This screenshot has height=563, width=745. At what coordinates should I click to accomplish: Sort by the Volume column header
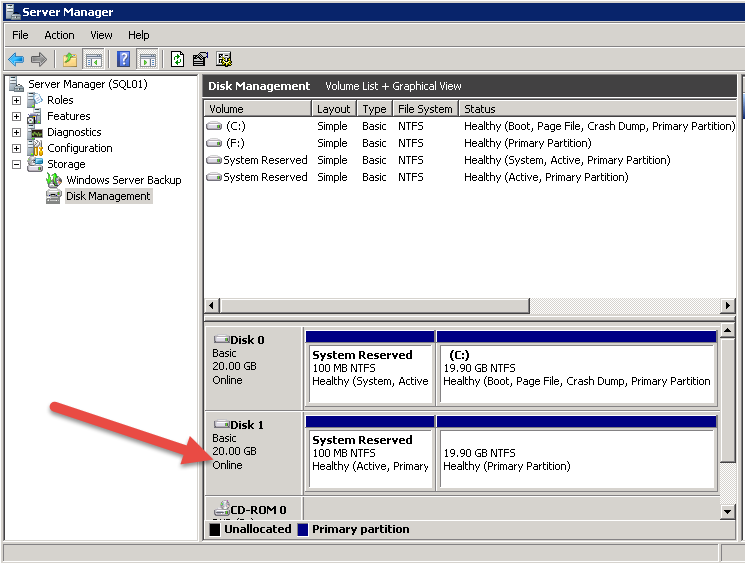[x=258, y=109]
